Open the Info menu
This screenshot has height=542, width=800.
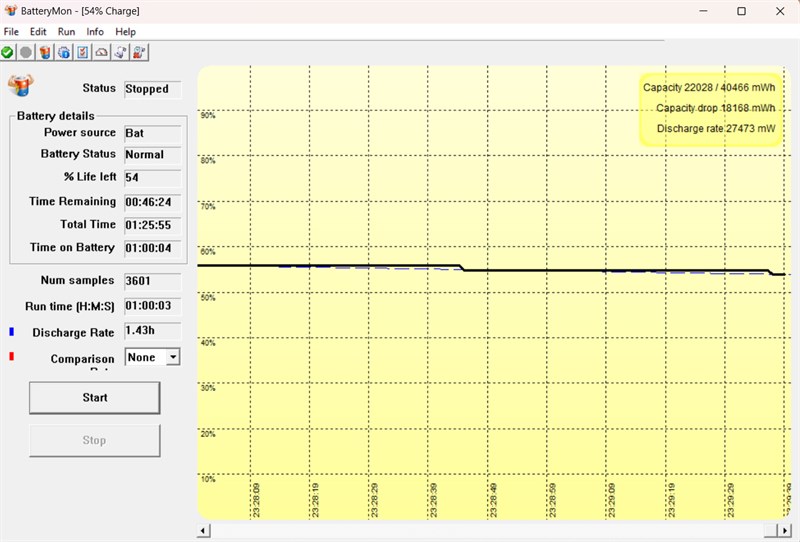click(95, 32)
